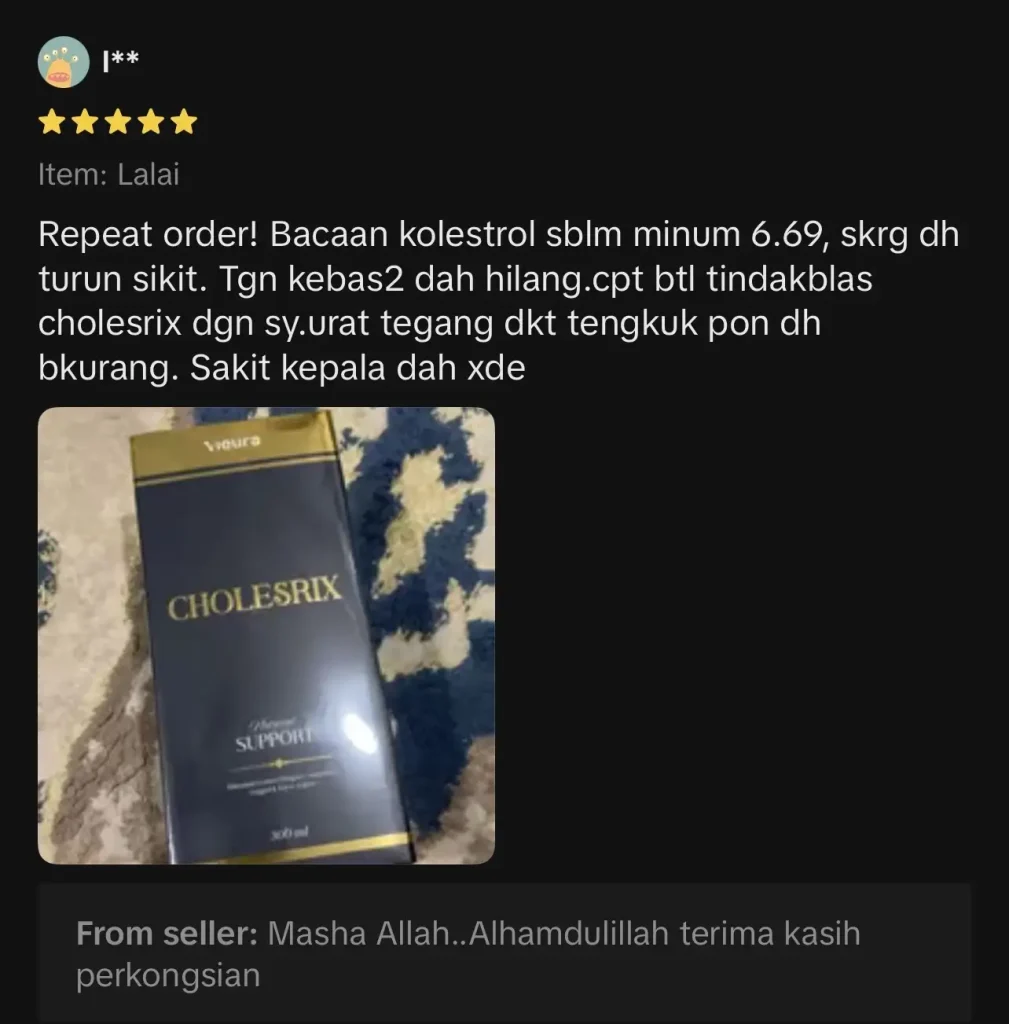Select the fifth yellow rating star
1009x1024 pixels.
coord(185,122)
